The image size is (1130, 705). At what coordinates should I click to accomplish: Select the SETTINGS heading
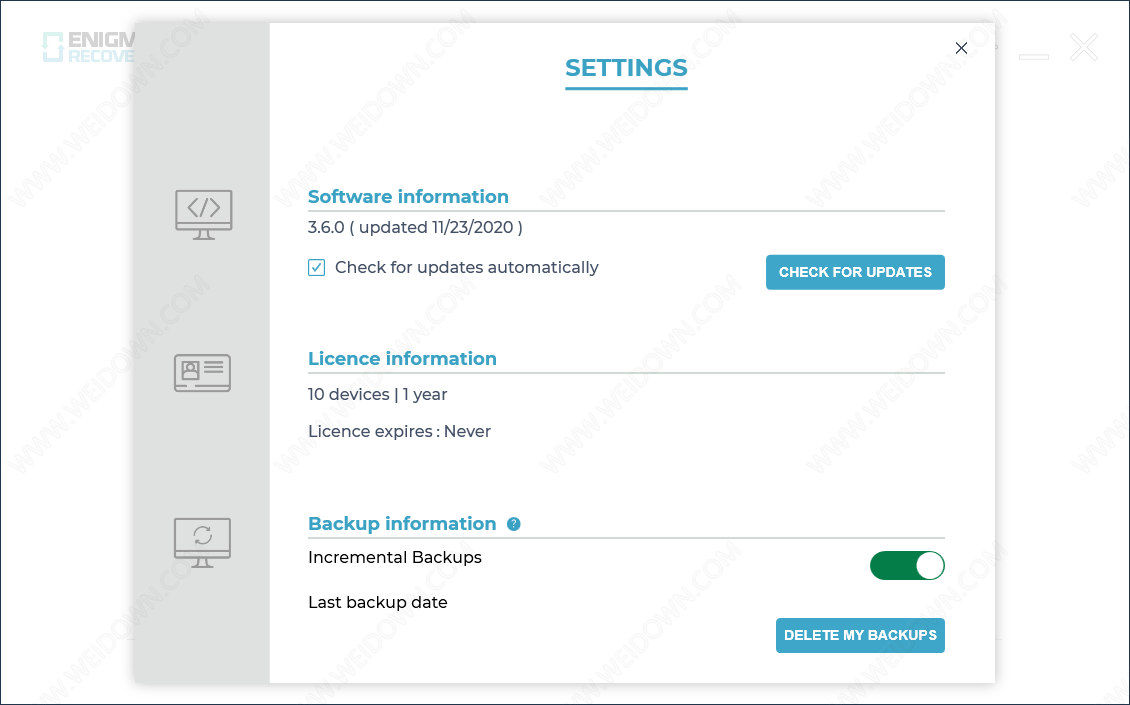(626, 68)
